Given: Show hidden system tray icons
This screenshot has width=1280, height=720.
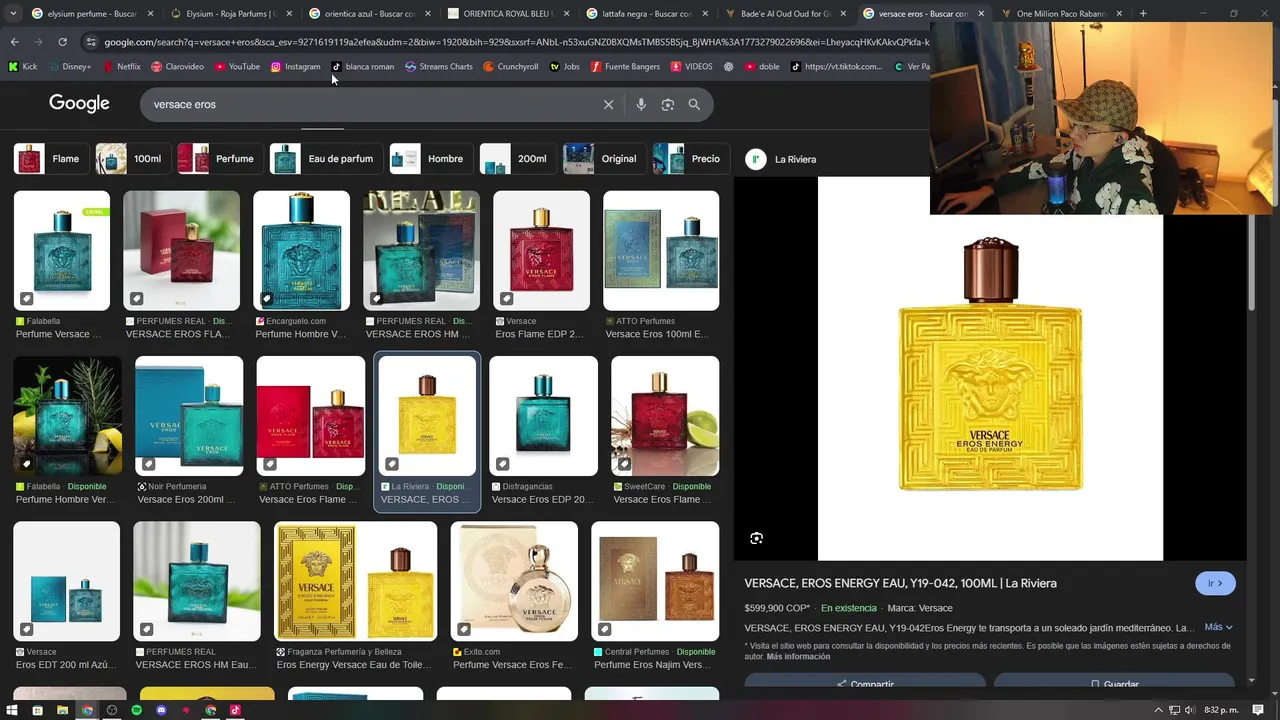Looking at the screenshot, I should 1159,710.
